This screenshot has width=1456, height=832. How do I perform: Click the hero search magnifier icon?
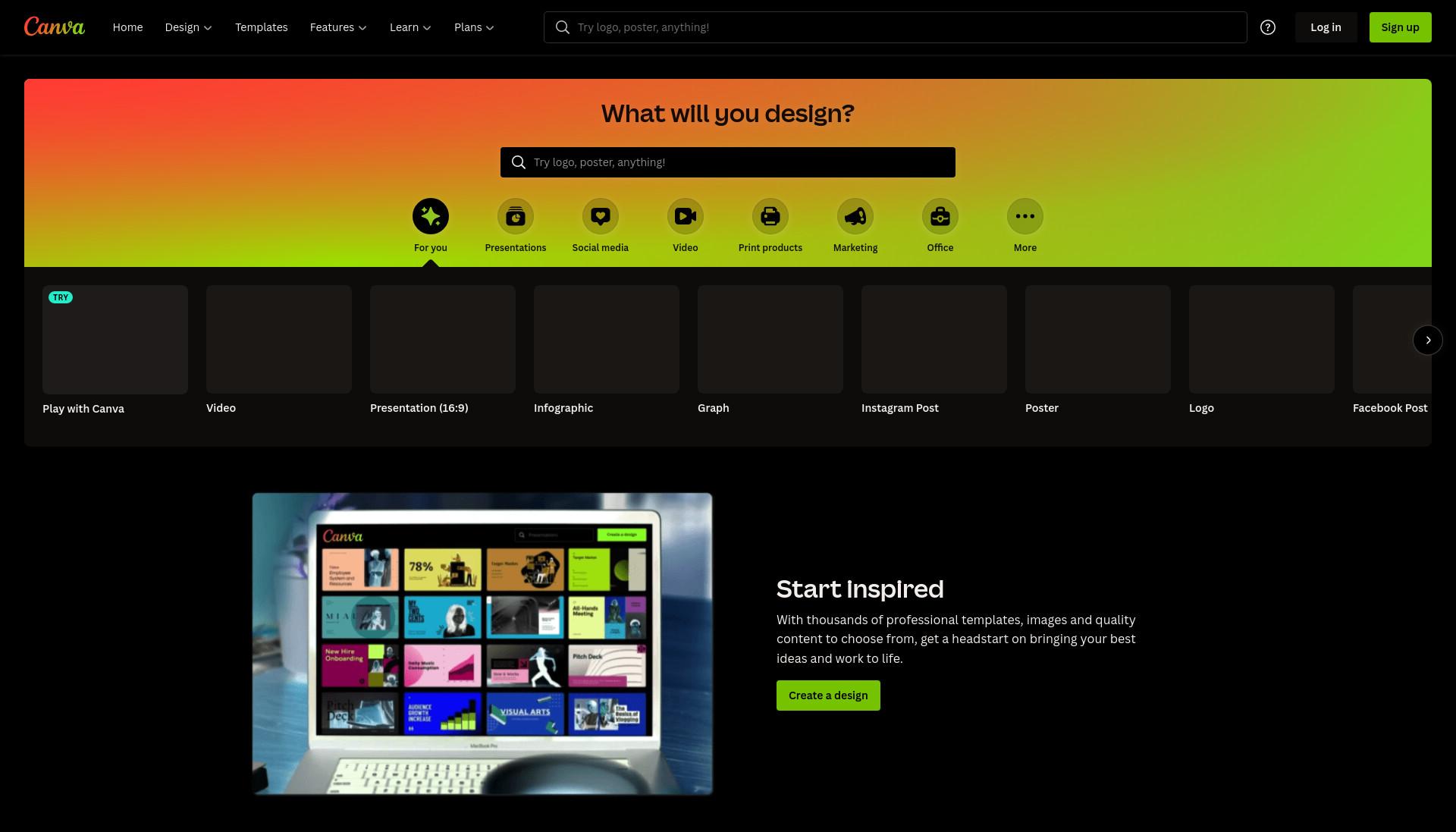tap(519, 162)
